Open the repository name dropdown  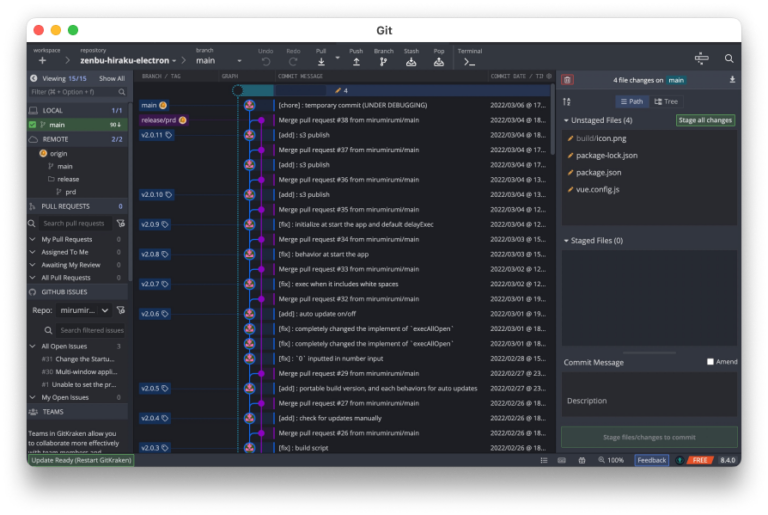(128, 60)
